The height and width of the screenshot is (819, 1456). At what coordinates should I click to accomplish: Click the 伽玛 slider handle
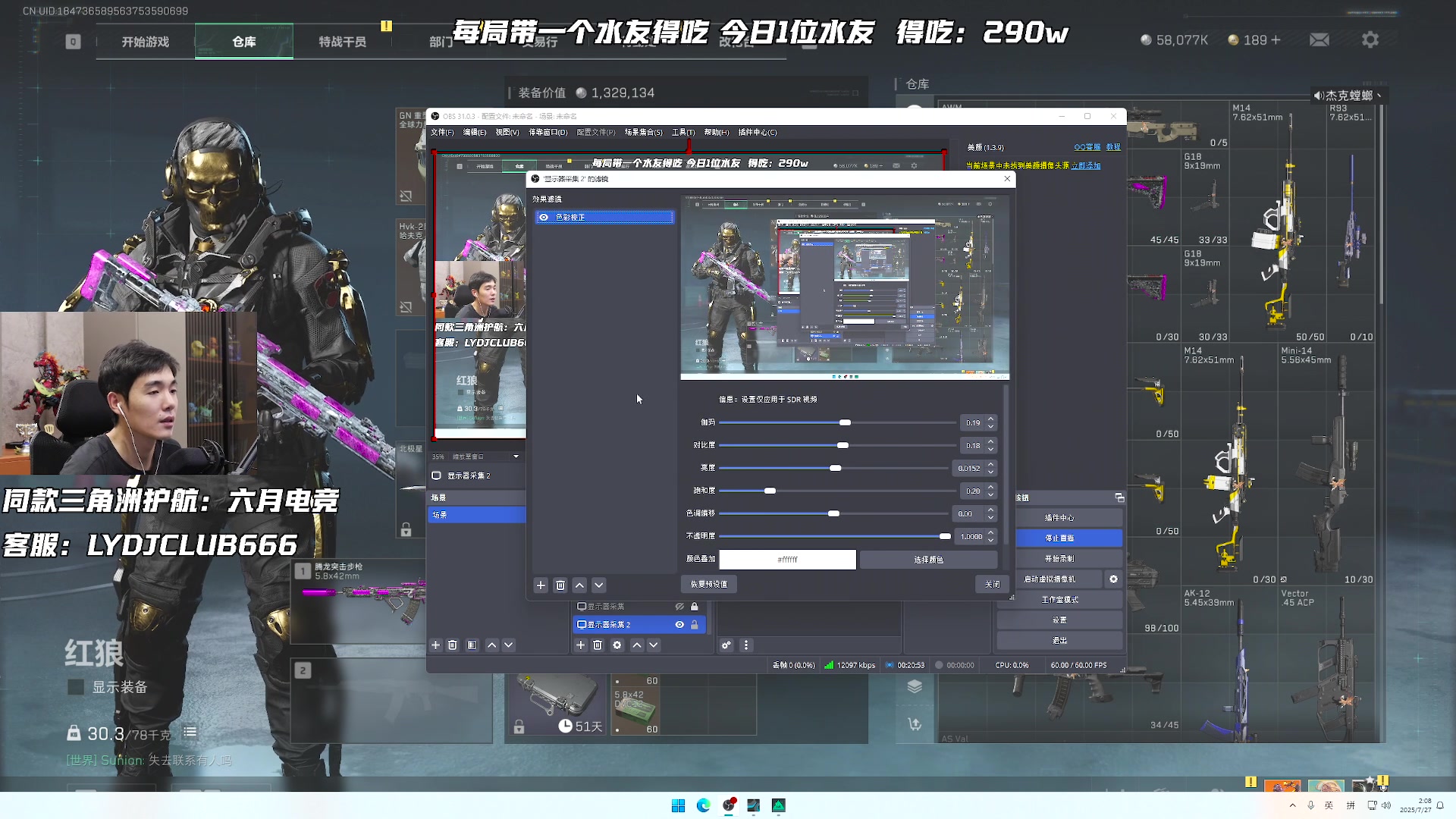[845, 423]
